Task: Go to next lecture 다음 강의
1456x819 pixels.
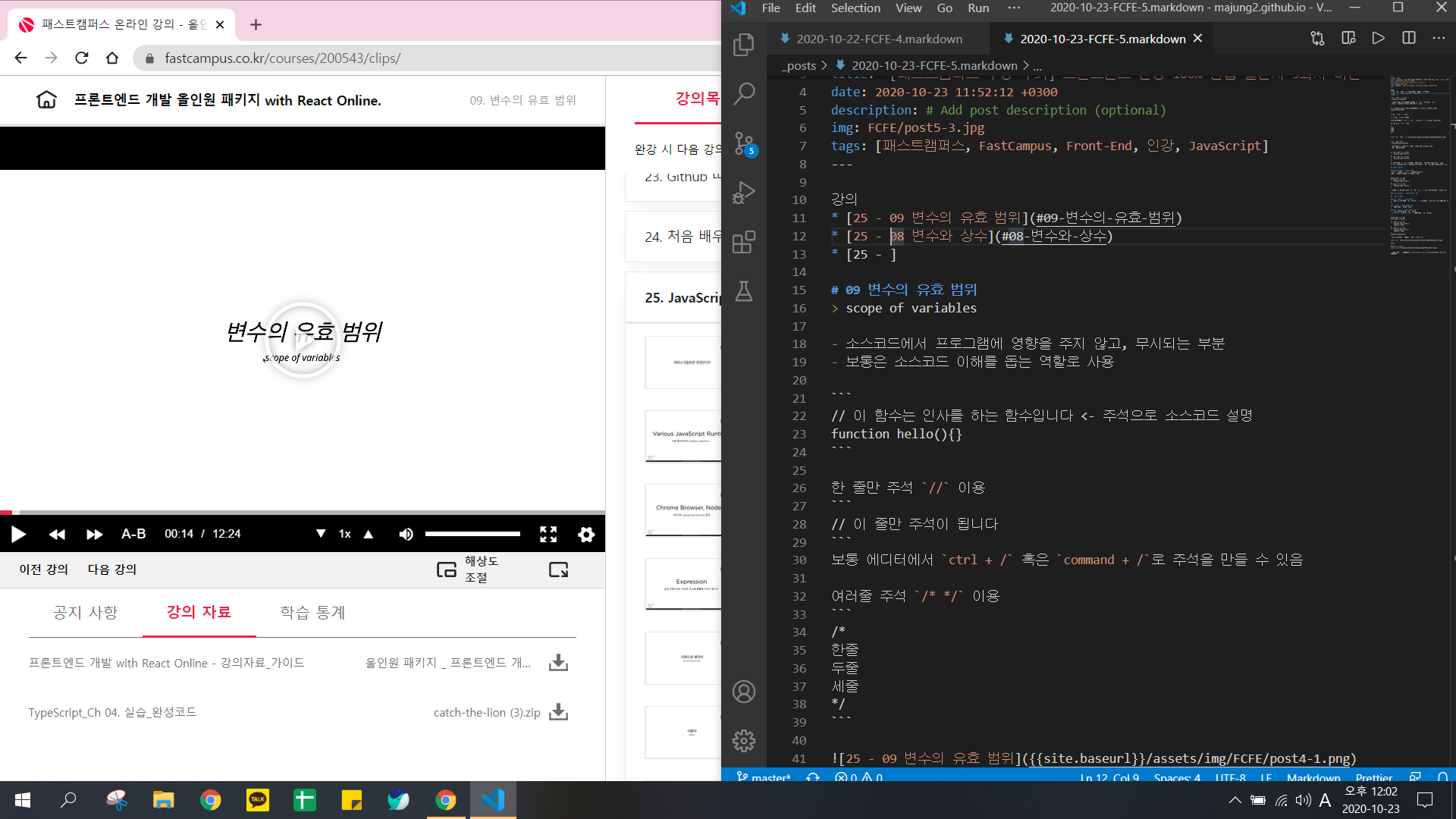Action: pyautogui.click(x=112, y=570)
